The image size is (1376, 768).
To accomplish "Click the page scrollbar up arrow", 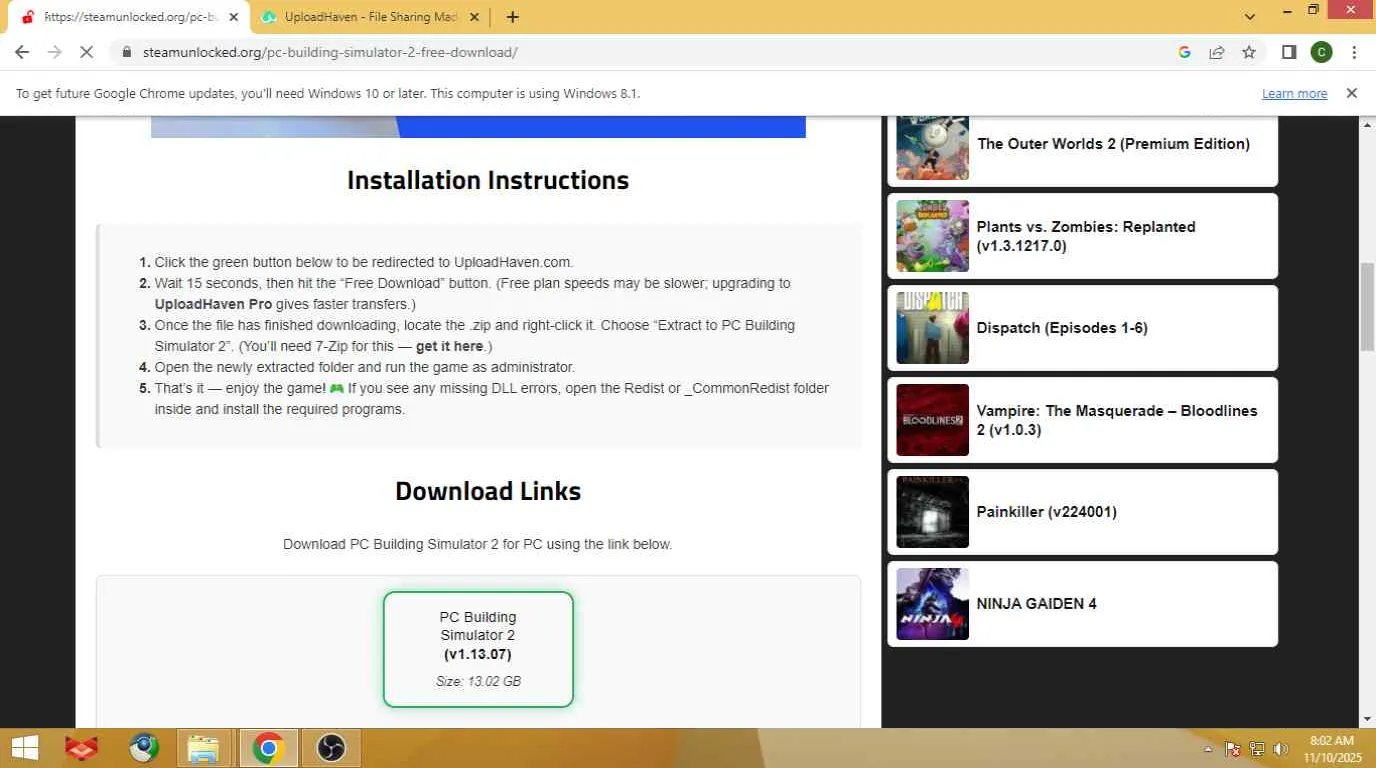I will click(x=1367, y=125).
